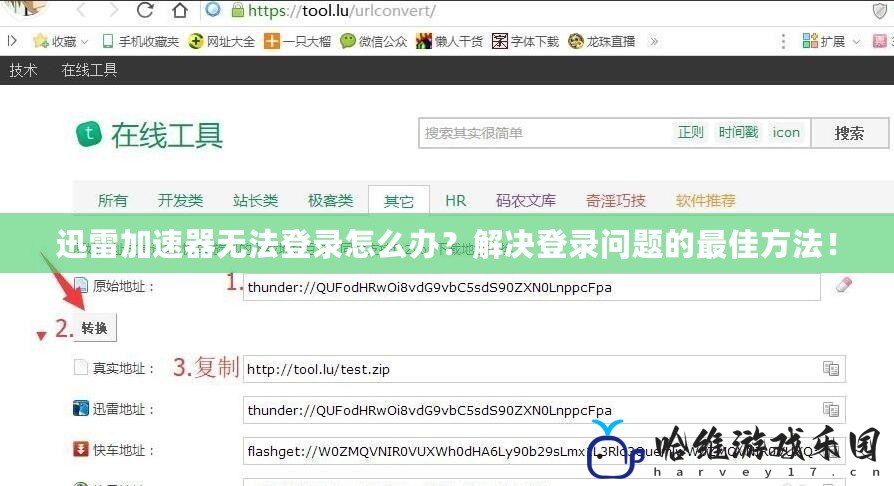Click the vertical dots bar menu
Image resolution: width=894 pixels, height=486 pixels.
tap(783, 42)
